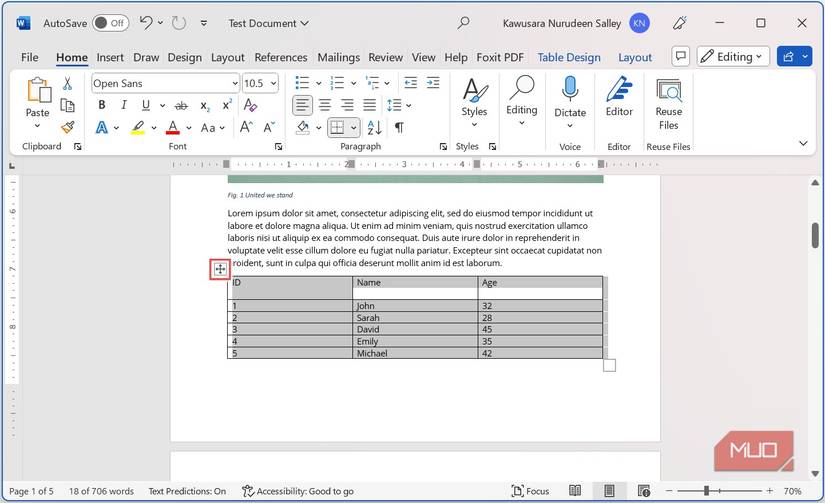Click the table resize handle
The image size is (825, 503).
609,365
